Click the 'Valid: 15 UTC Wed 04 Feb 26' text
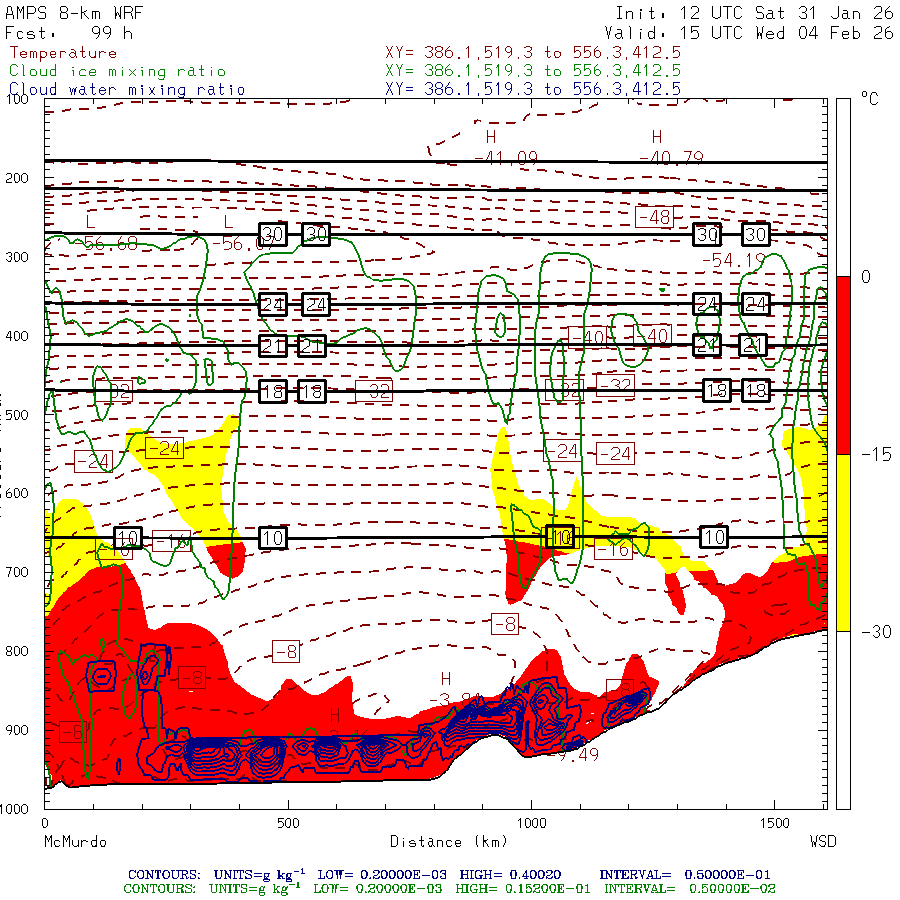 click(x=748, y=33)
